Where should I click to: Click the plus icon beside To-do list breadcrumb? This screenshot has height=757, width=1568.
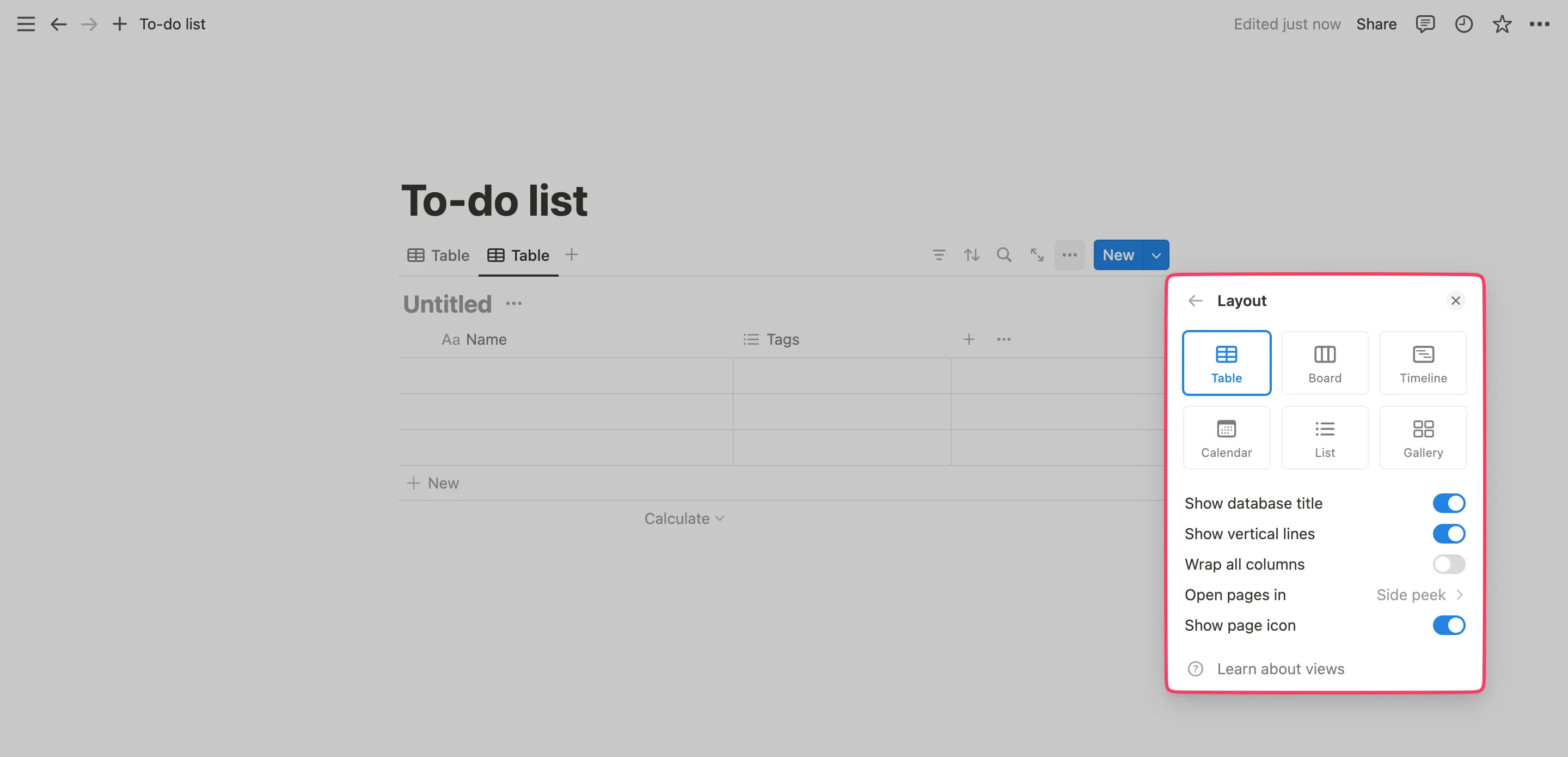(x=119, y=24)
